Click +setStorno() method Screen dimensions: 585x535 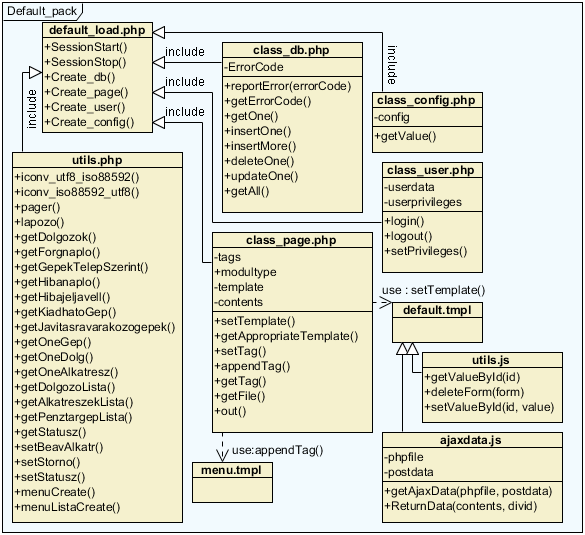click(47, 462)
